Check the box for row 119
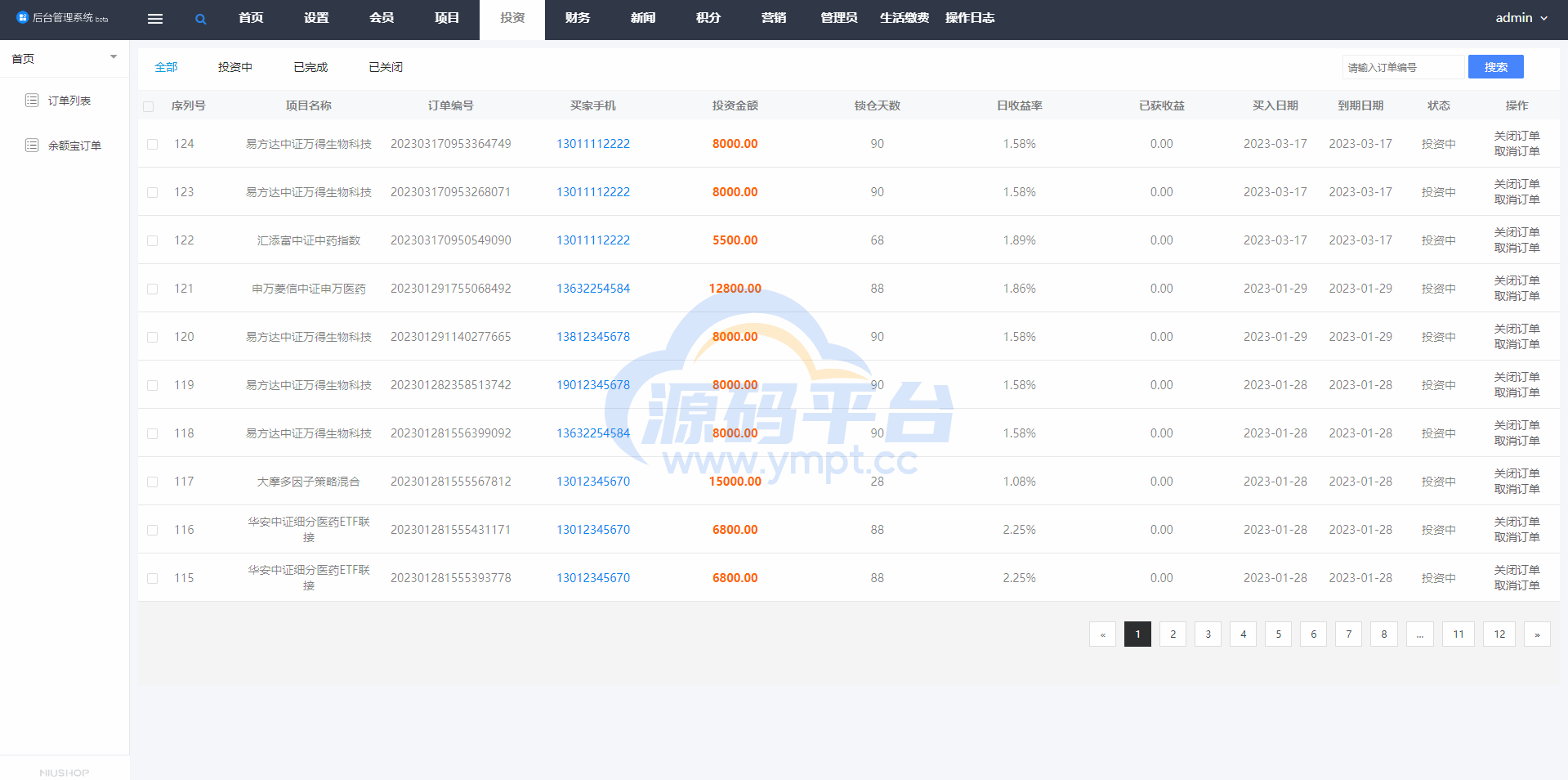Image resolution: width=1568 pixels, height=780 pixels. click(152, 385)
